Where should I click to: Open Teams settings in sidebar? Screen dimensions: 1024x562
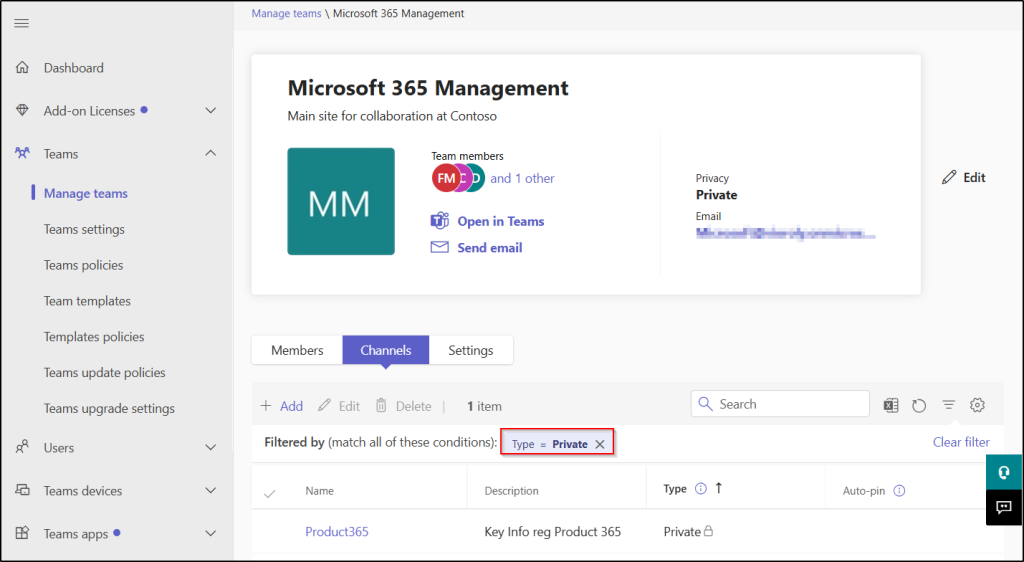84,229
